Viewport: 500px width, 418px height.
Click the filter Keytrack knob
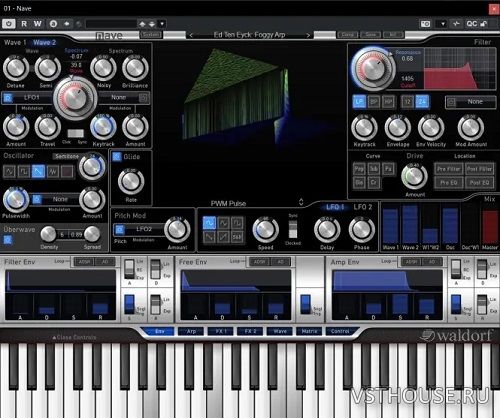[x=364, y=128]
